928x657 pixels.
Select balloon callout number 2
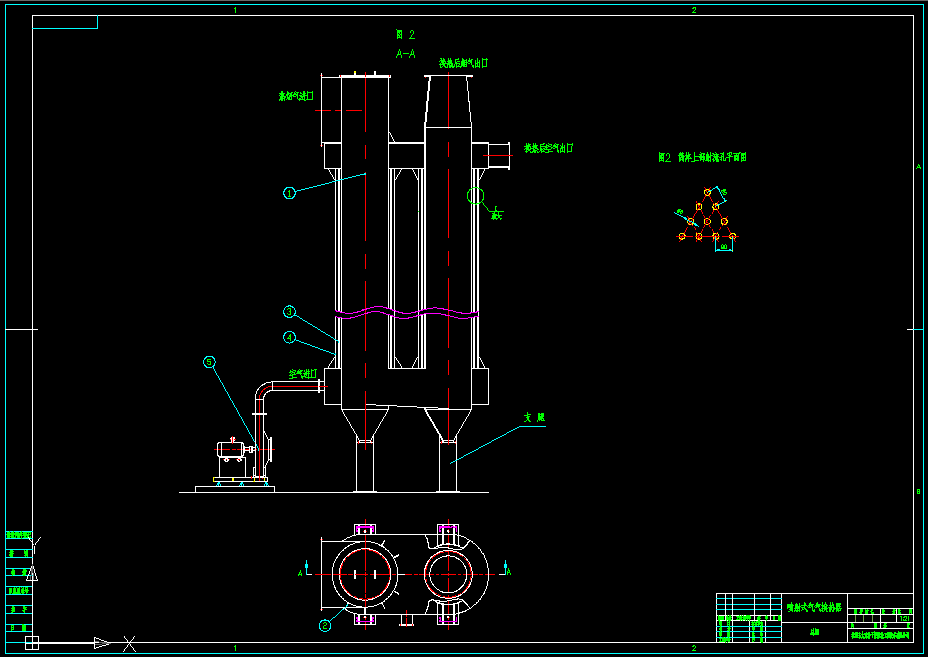(325, 626)
